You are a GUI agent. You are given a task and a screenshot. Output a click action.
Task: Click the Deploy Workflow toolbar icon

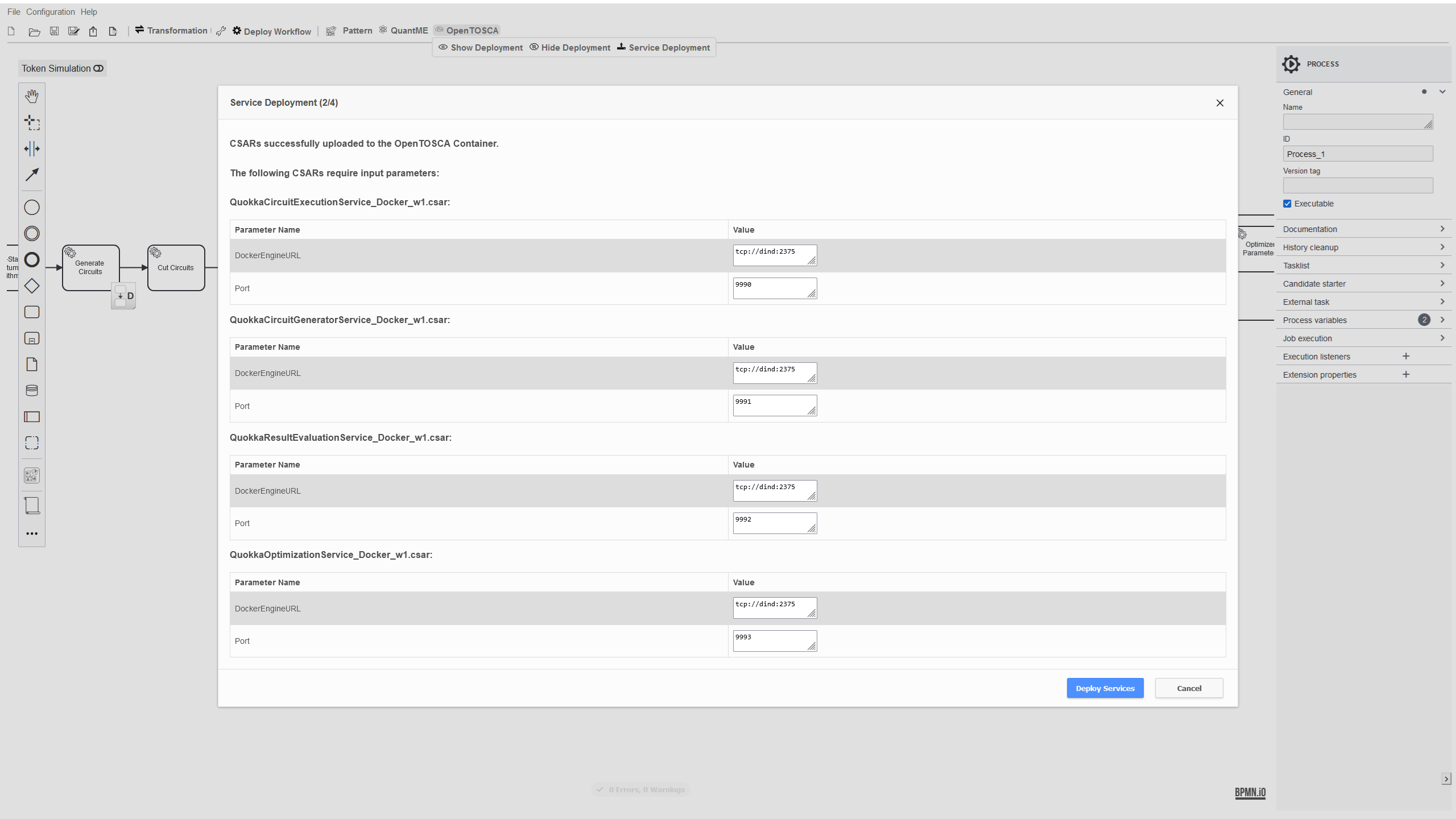(270, 30)
